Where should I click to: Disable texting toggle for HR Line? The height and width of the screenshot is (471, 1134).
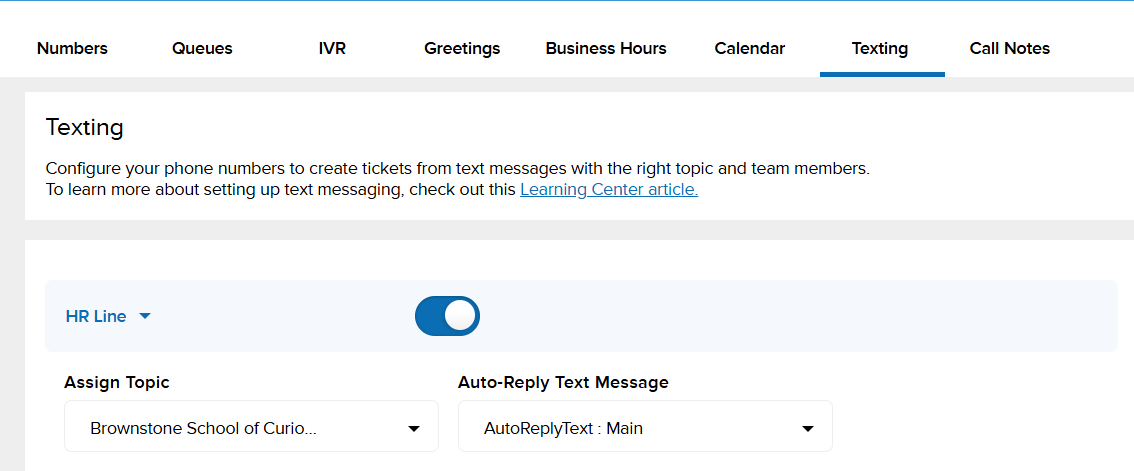pos(447,316)
